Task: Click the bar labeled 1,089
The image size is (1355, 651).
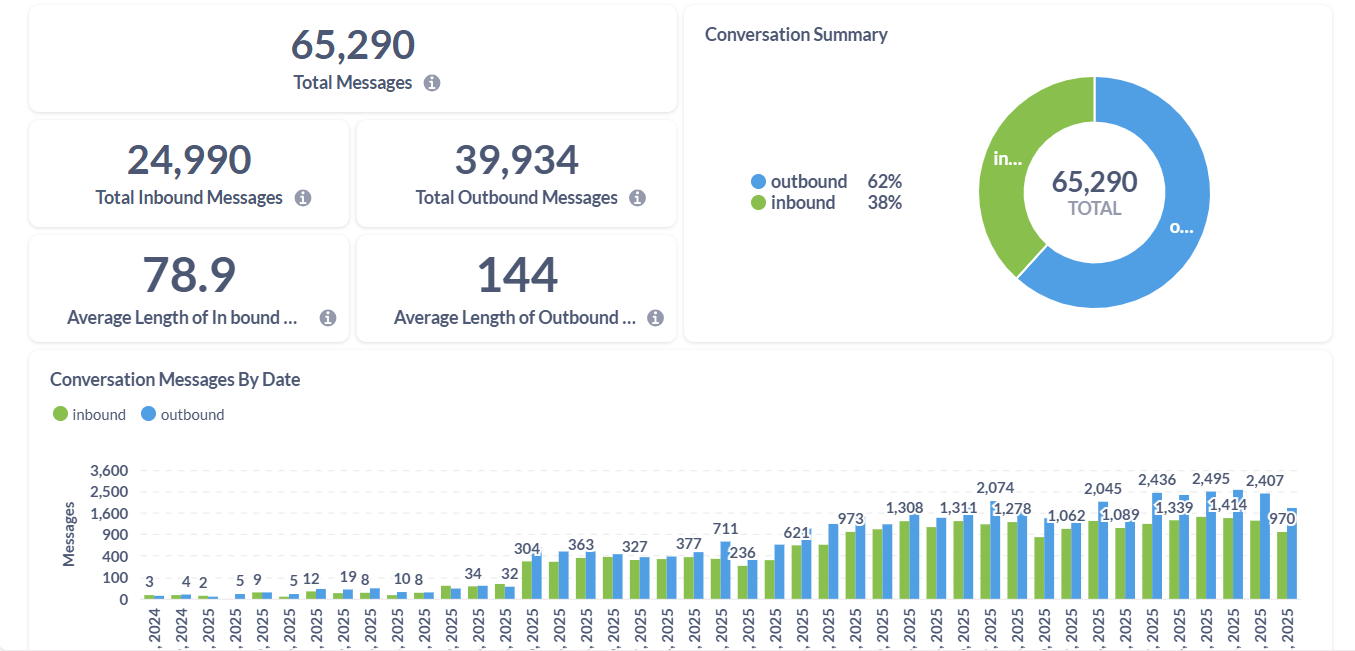Action: coord(1120,563)
